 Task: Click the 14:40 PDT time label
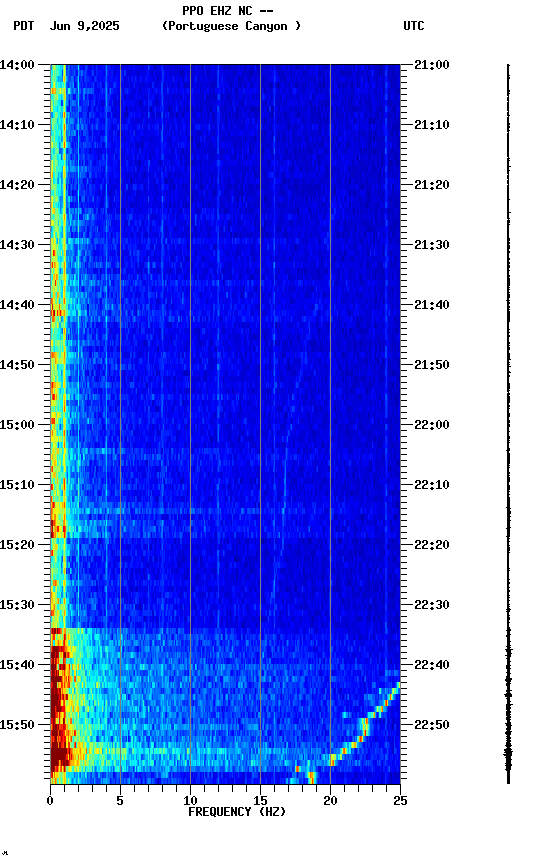[17, 305]
